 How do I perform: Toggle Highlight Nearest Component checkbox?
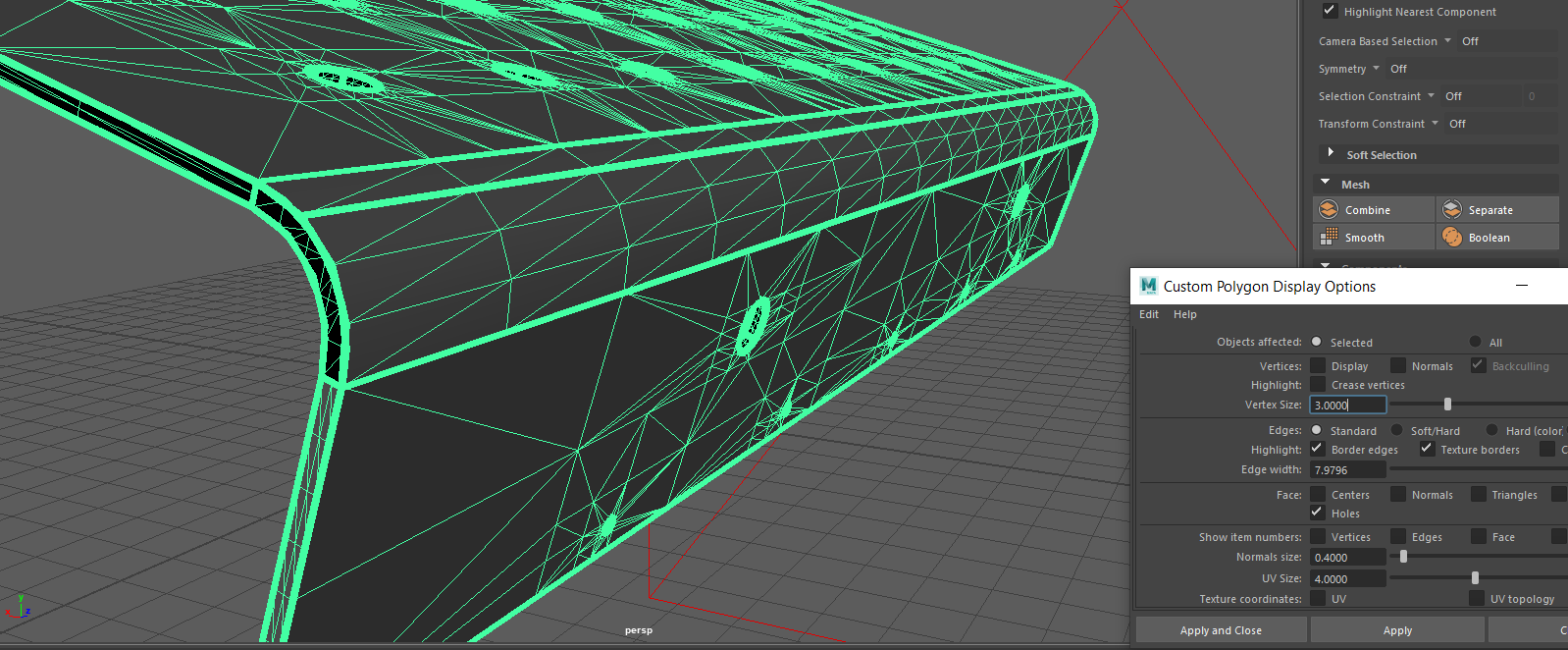pyautogui.click(x=1330, y=11)
